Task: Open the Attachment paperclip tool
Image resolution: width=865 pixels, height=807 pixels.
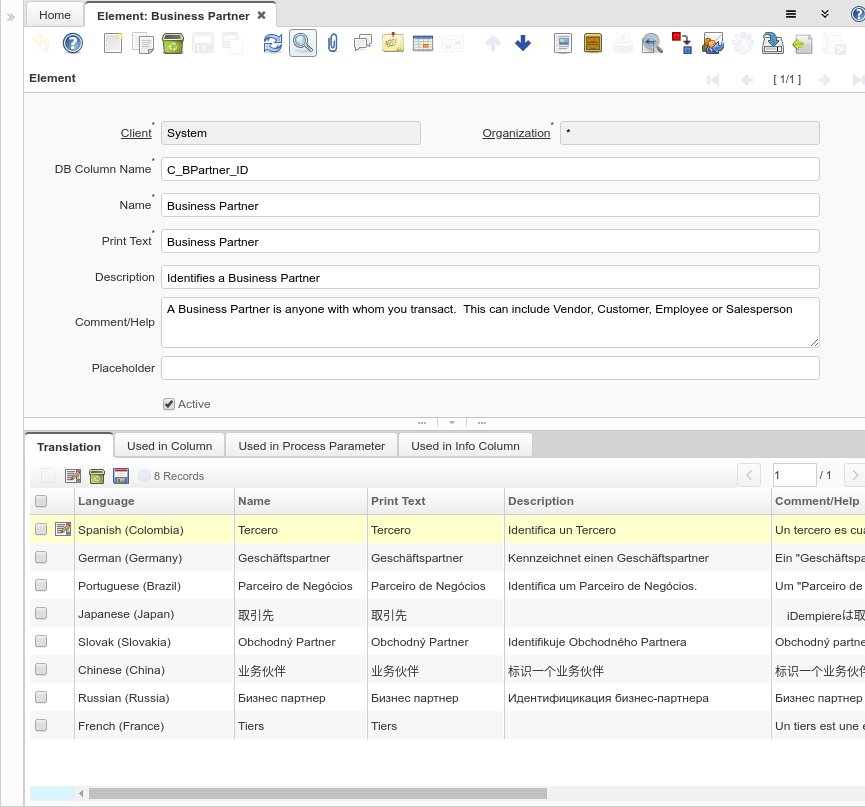Action: [x=333, y=43]
